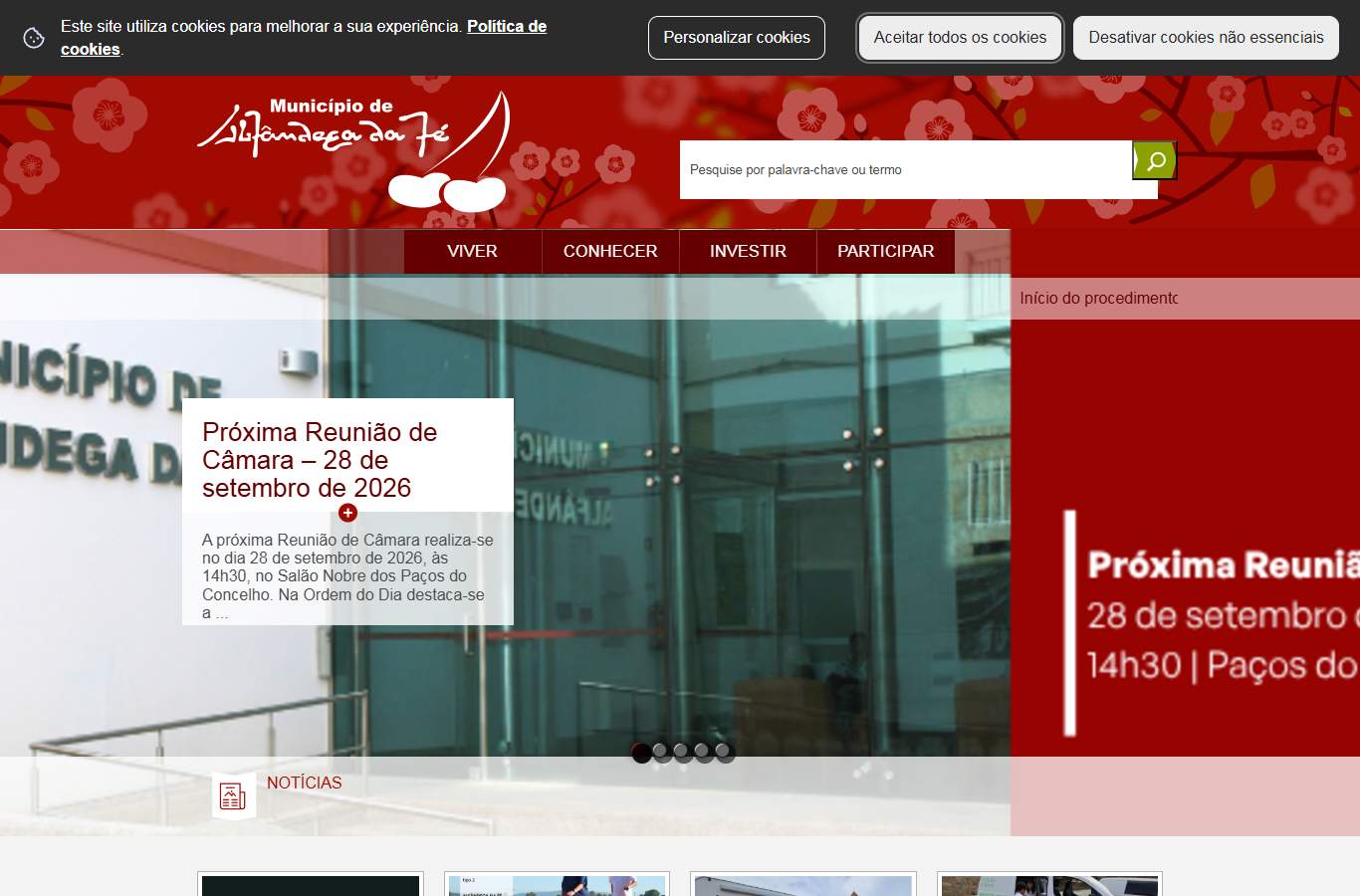Click Desativar cookies não essenciais

click(1206, 38)
